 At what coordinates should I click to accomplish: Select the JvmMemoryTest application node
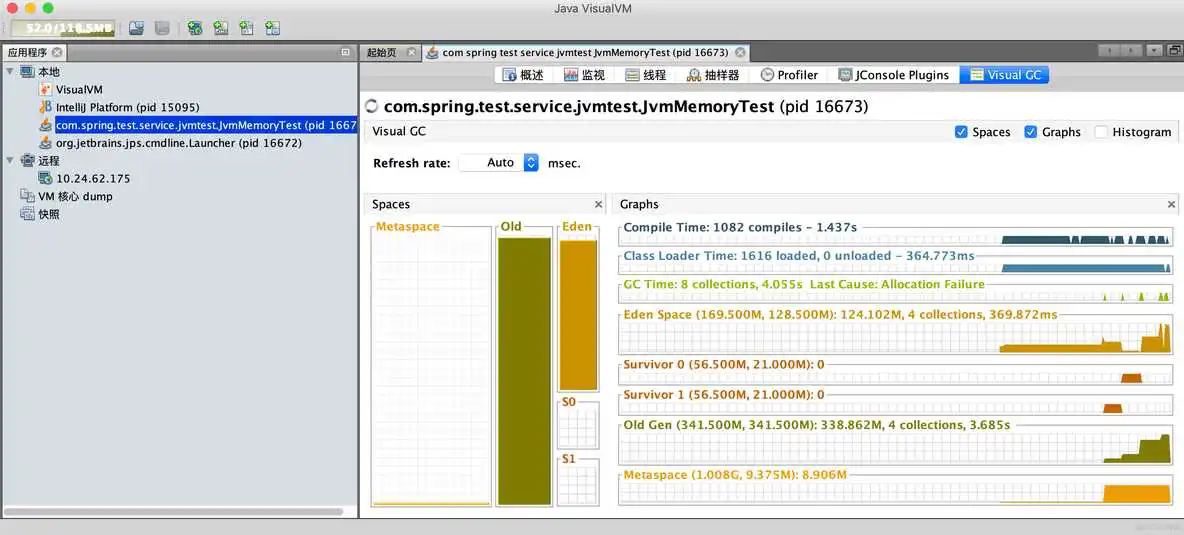[x=205, y=125]
